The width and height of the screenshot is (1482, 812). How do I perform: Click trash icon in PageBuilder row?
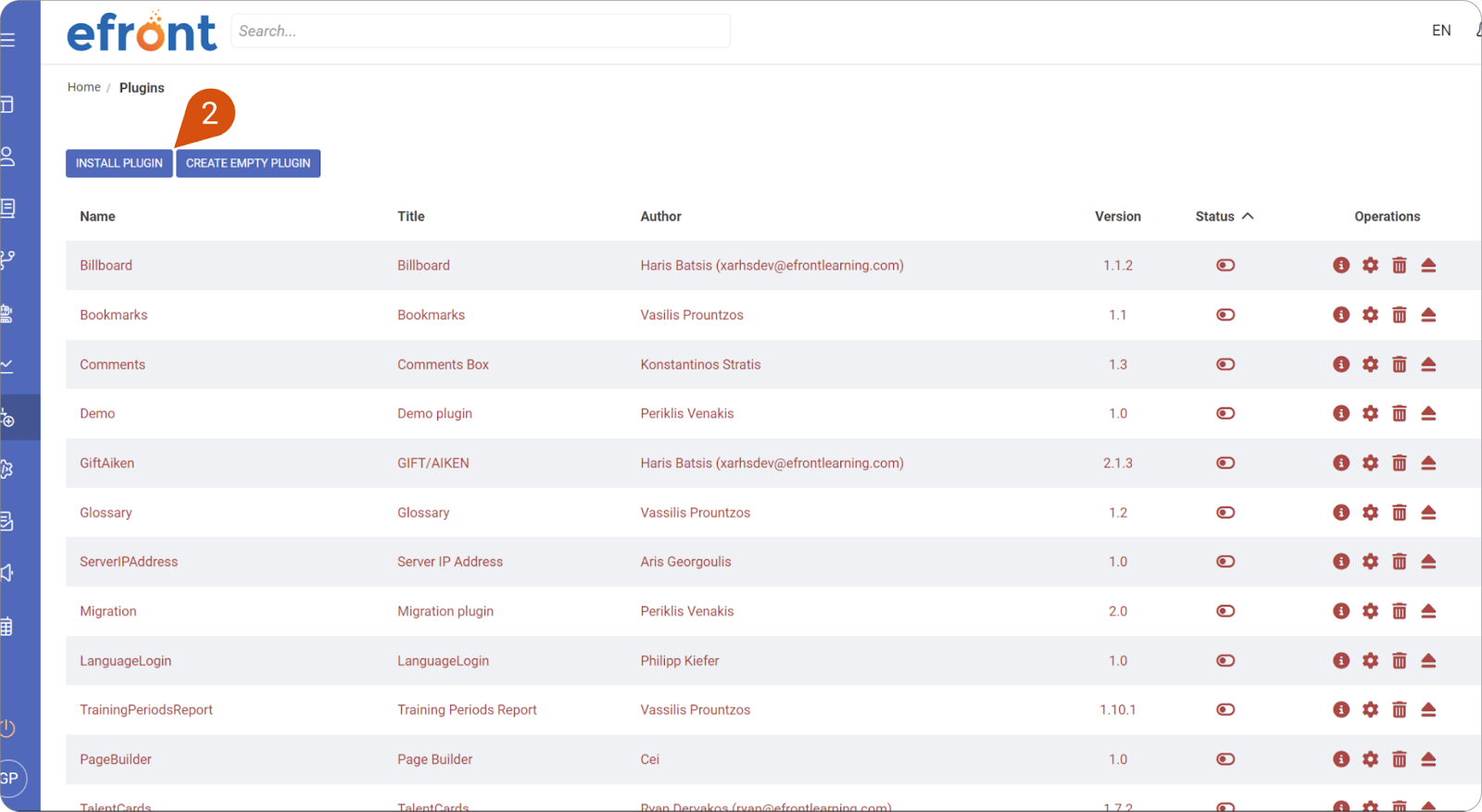point(1400,759)
